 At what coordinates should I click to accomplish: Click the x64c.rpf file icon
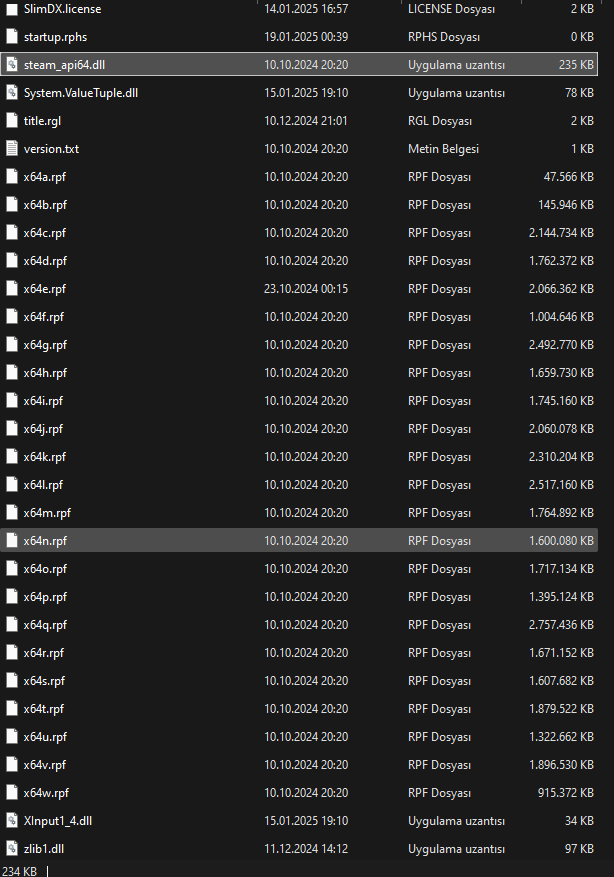pyautogui.click(x=12, y=233)
